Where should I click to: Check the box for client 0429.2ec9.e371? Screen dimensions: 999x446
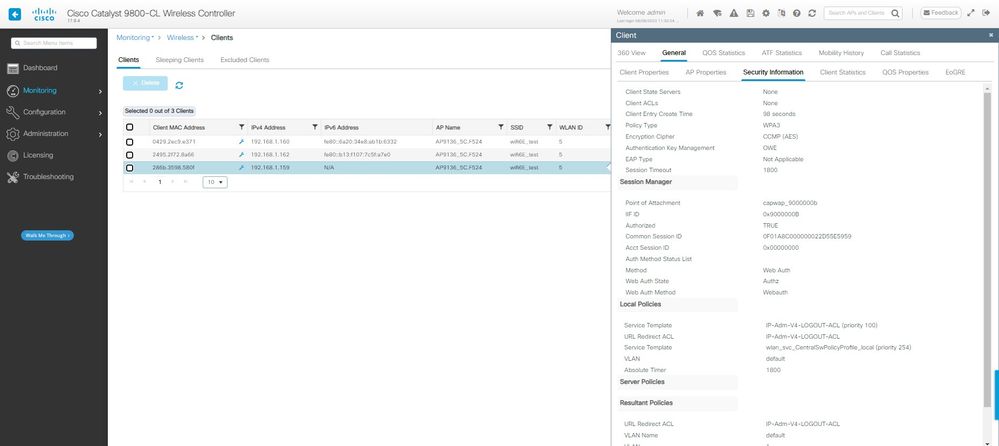click(x=130, y=141)
